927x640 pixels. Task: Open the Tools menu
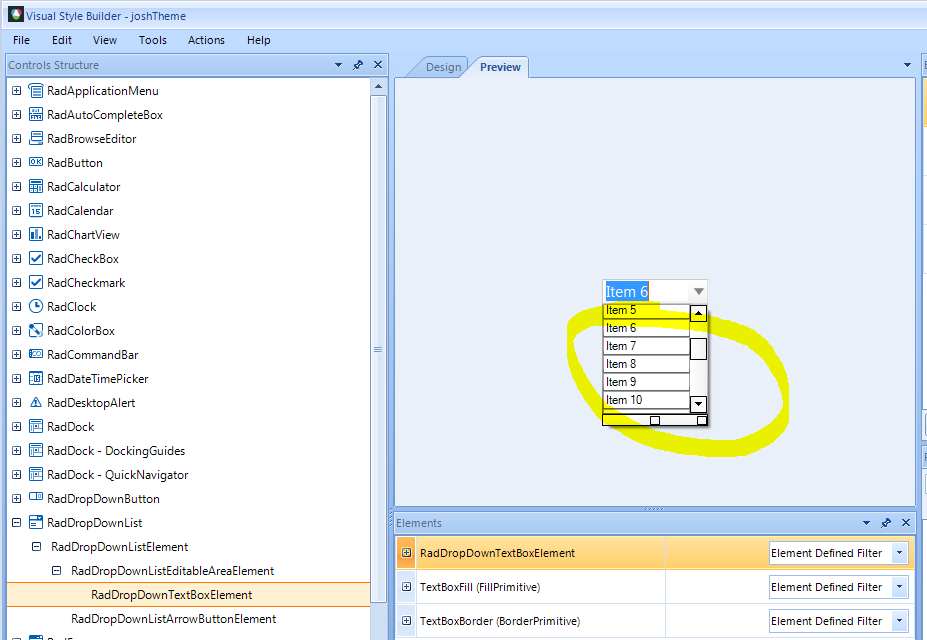point(153,40)
